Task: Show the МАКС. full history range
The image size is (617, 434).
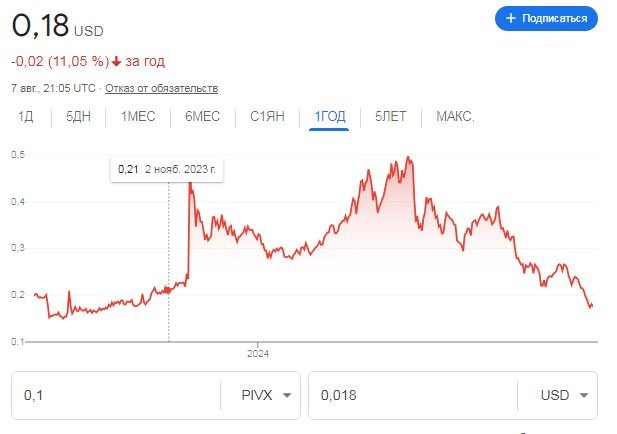Action: 455,117
